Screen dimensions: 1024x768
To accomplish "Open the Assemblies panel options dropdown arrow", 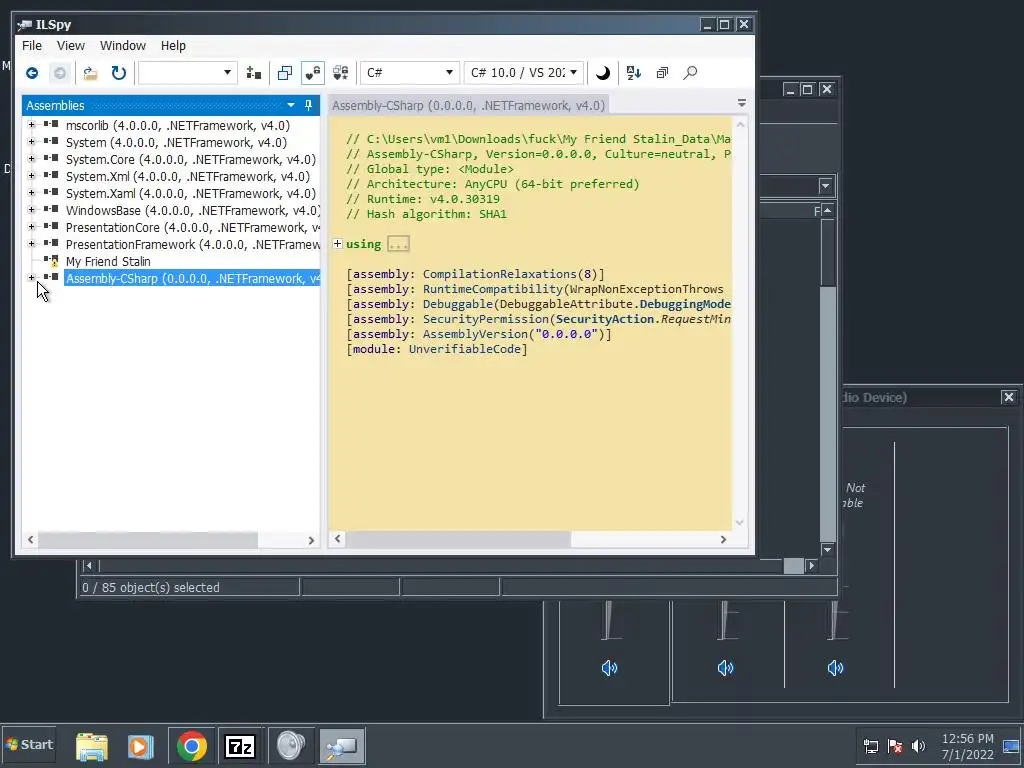I will tap(291, 105).
